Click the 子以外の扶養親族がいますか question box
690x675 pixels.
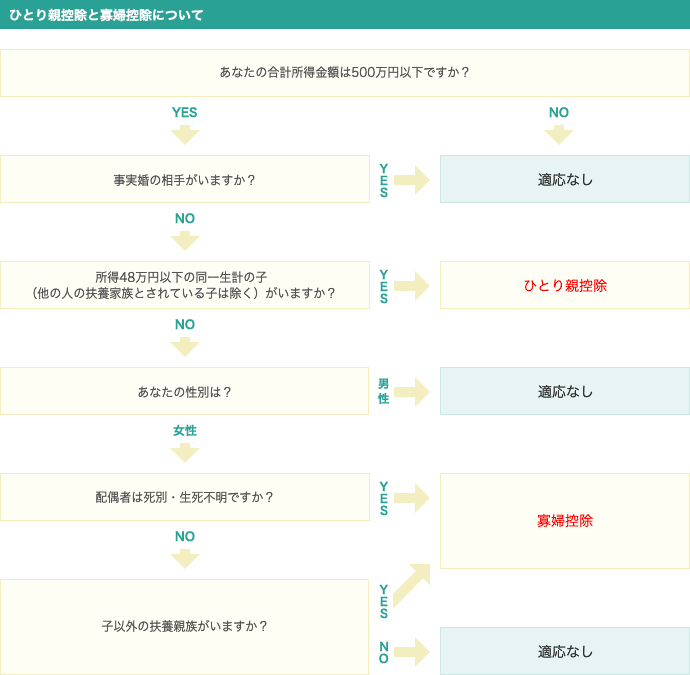tap(185, 626)
